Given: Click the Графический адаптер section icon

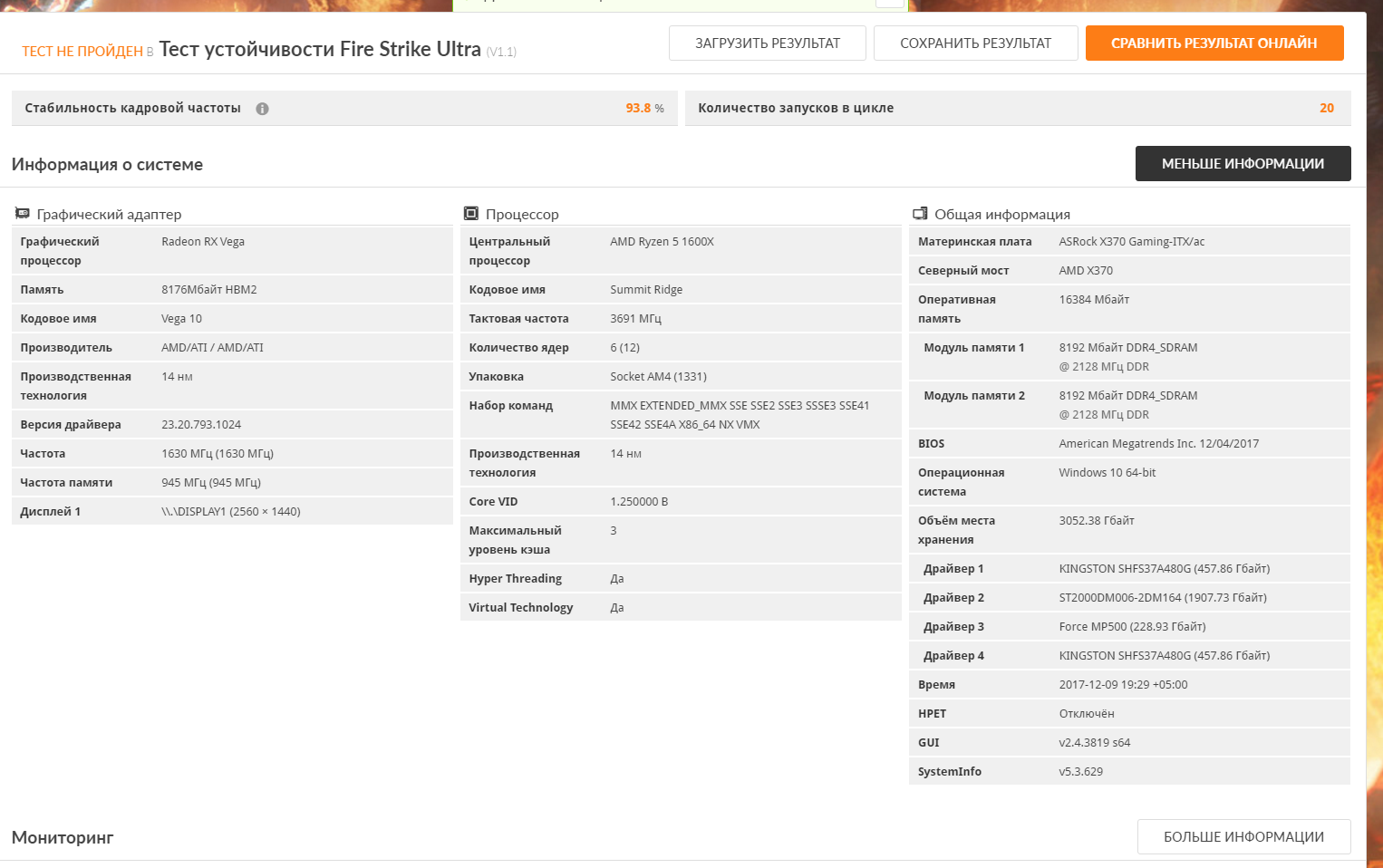Looking at the screenshot, I should coord(22,214).
